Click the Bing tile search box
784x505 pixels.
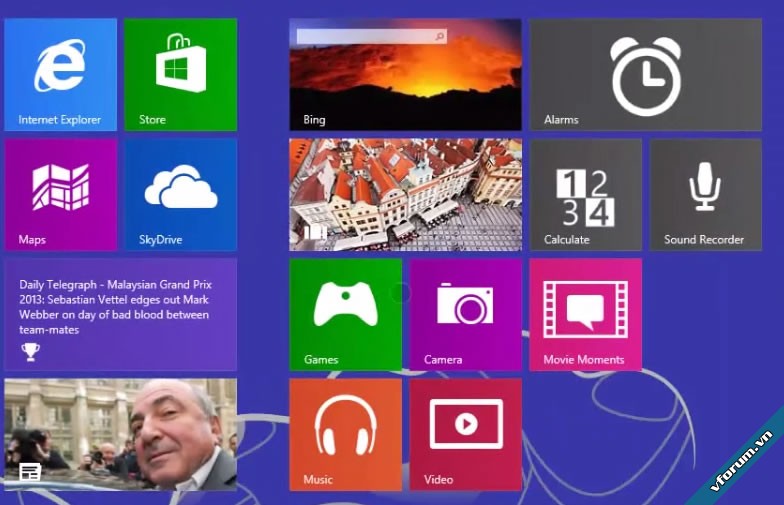[x=372, y=36]
